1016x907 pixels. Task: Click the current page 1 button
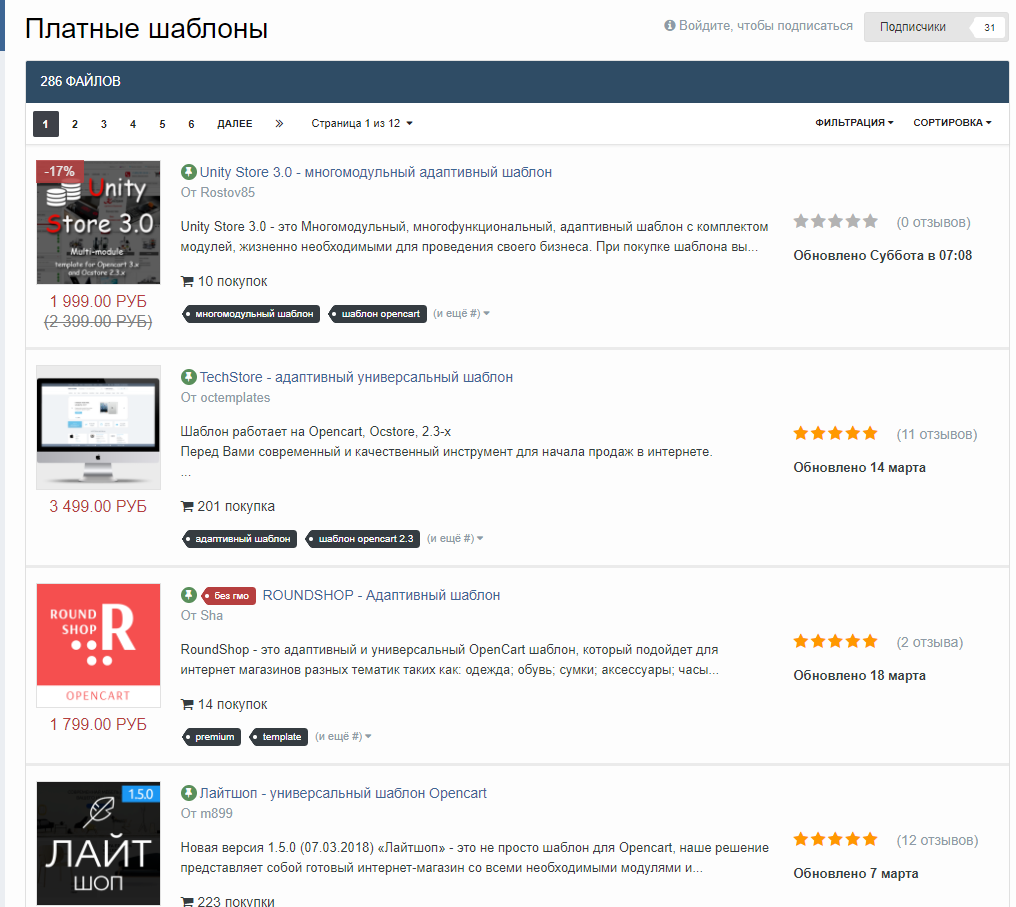(x=45, y=124)
